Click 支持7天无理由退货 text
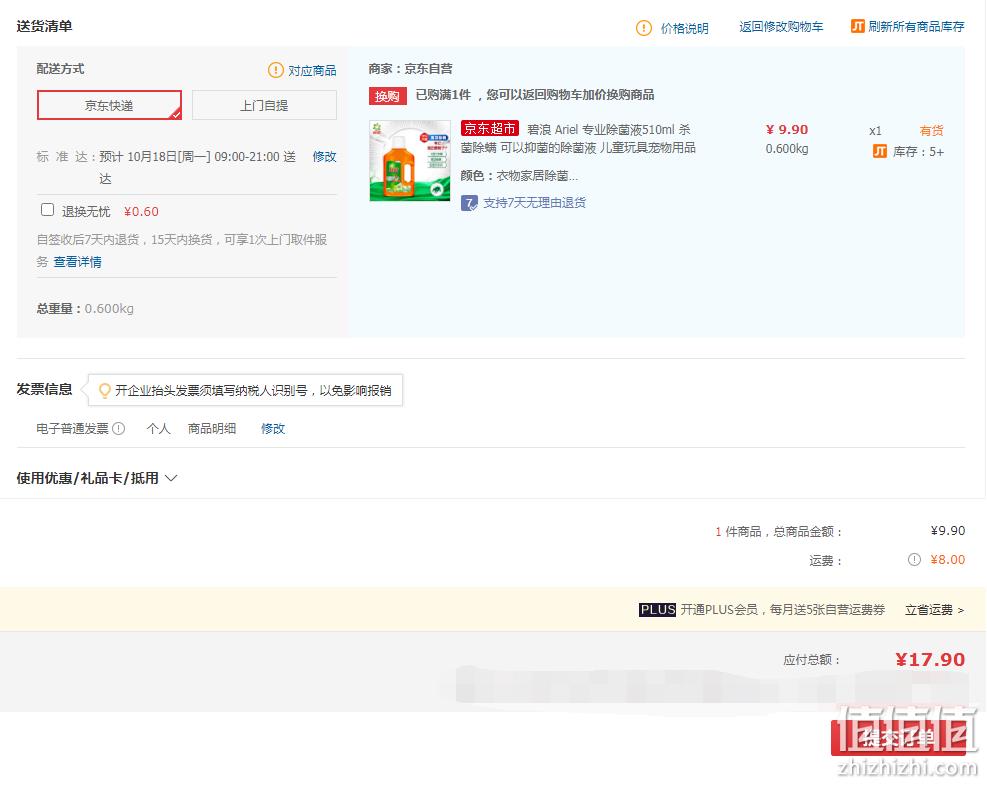The width and height of the screenshot is (987, 785). [534, 203]
